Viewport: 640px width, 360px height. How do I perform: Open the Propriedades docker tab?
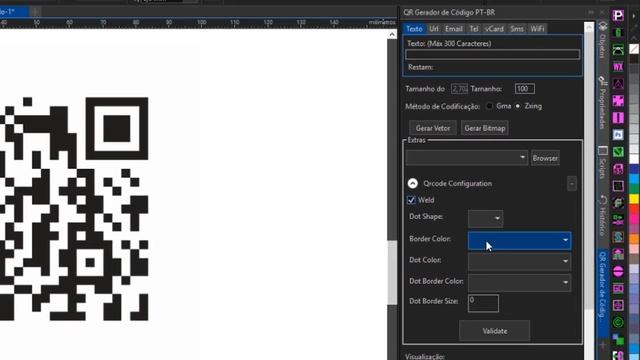click(603, 102)
